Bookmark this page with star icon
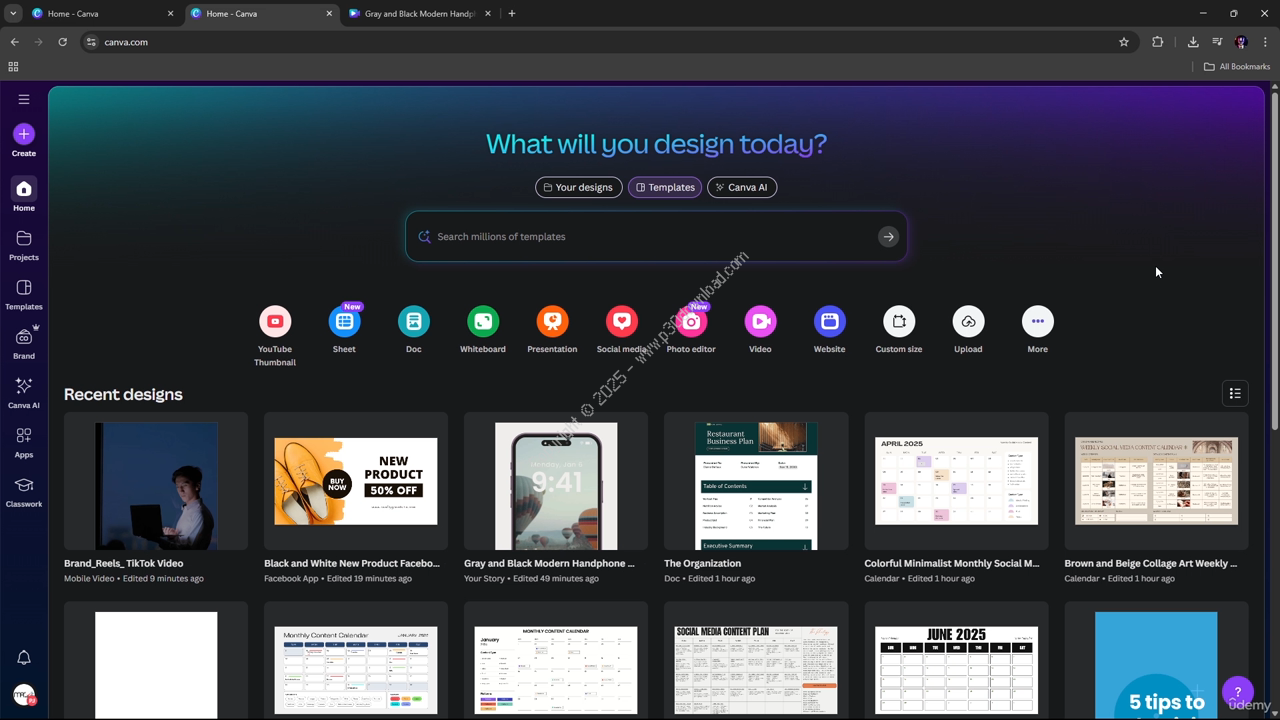Image resolution: width=1280 pixels, height=720 pixels. coord(1124,42)
